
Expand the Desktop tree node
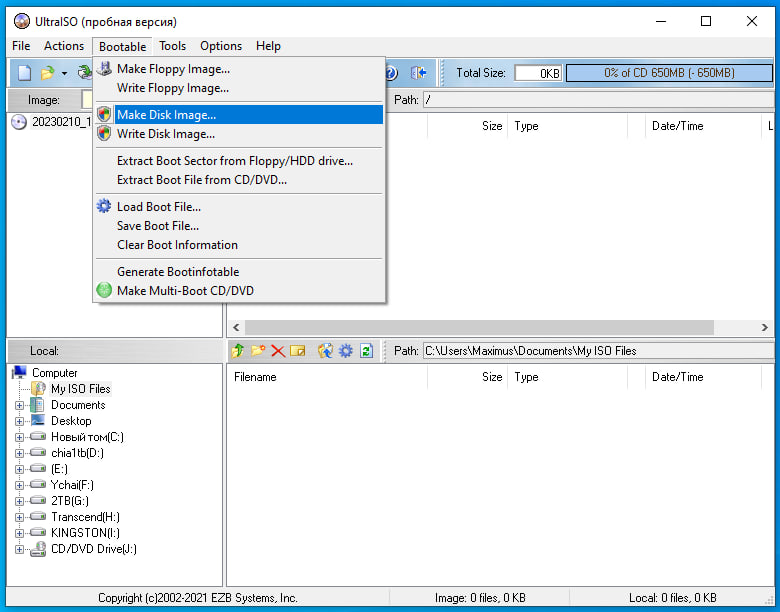19,421
